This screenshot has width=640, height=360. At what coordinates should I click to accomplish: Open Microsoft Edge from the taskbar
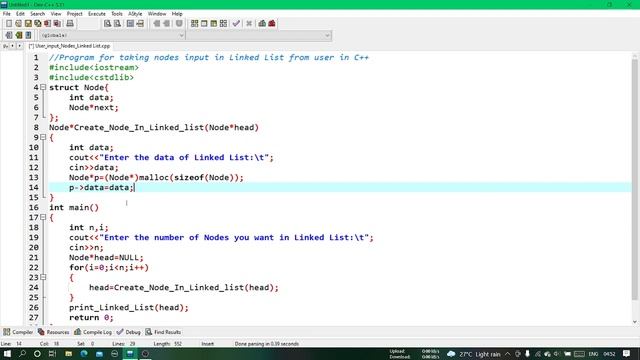click(84, 354)
